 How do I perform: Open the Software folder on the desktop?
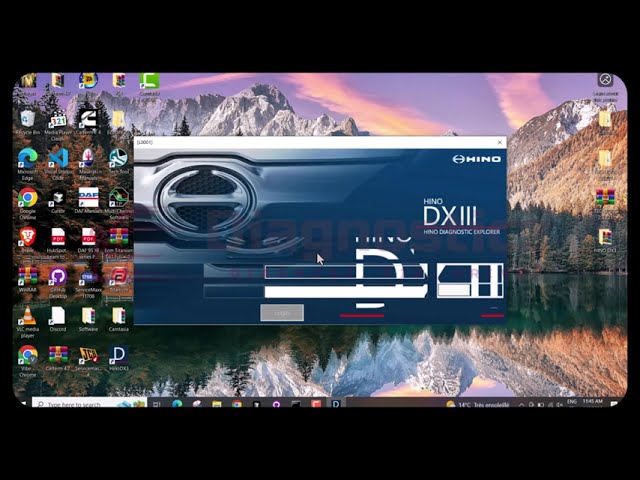coord(88,319)
